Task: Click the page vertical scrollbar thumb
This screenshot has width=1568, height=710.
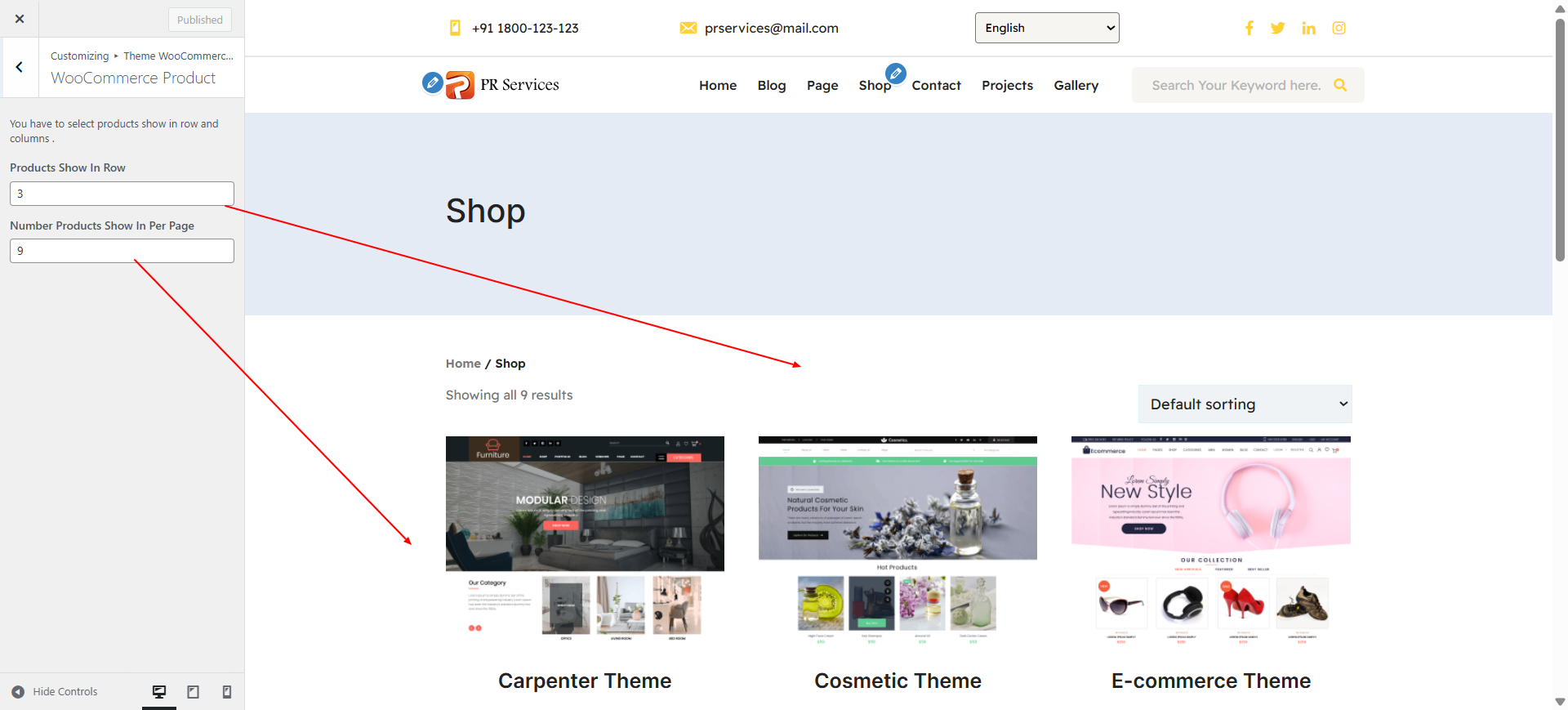Action: (x=1560, y=139)
